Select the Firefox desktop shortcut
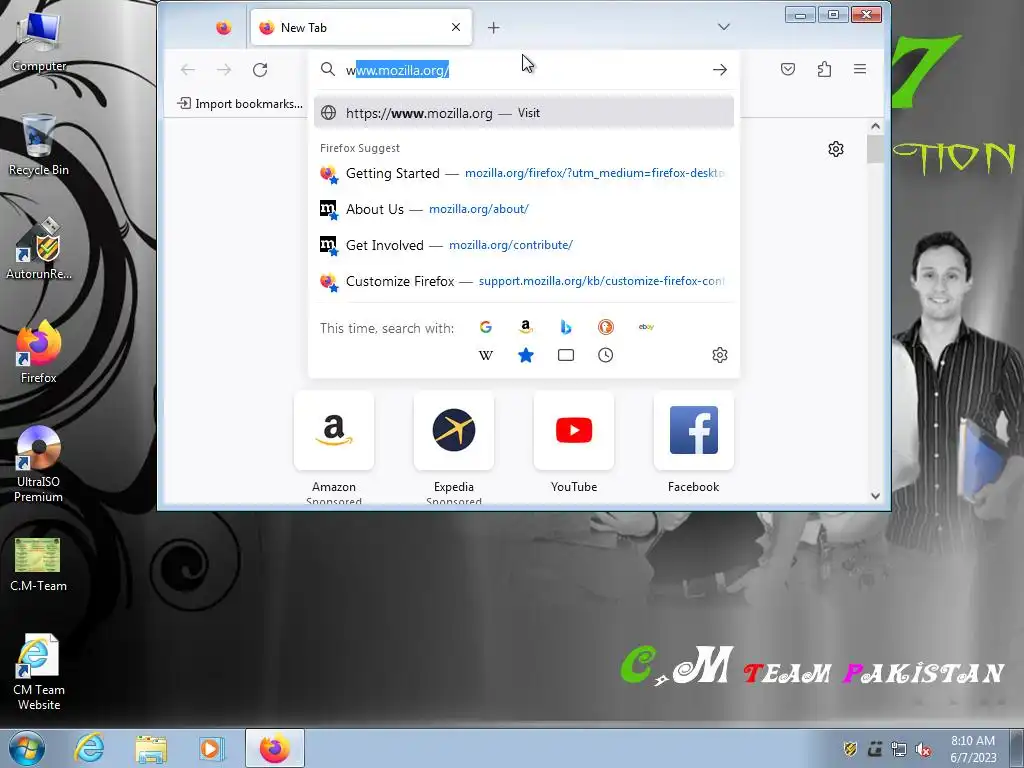 point(39,353)
